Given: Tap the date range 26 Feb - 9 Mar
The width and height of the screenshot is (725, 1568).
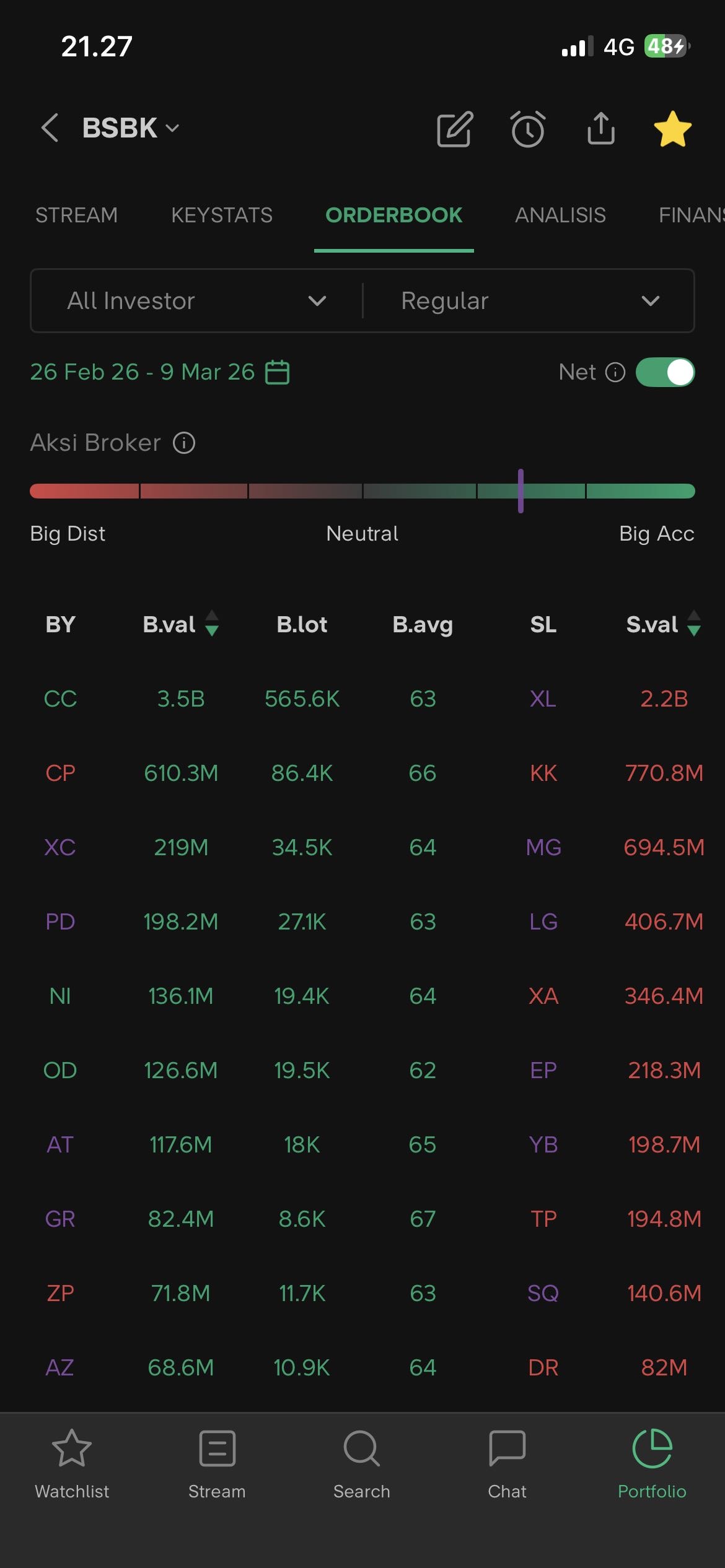Looking at the screenshot, I should [143, 372].
